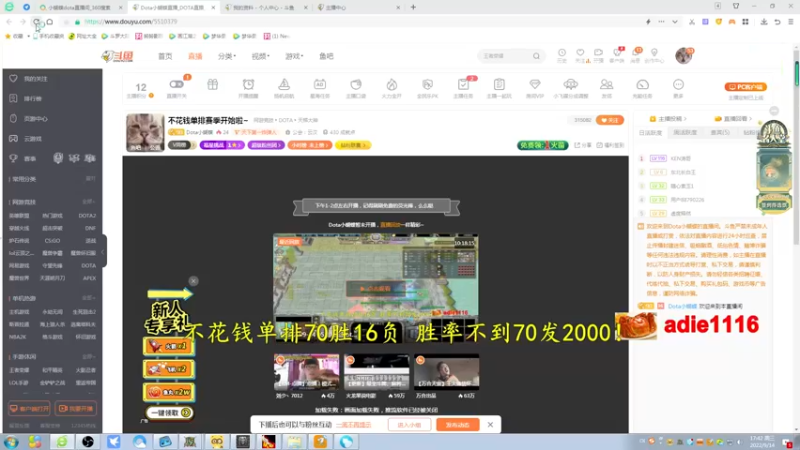Click 一键领取 claim-all button
This screenshot has height=450, width=800.
[170, 413]
